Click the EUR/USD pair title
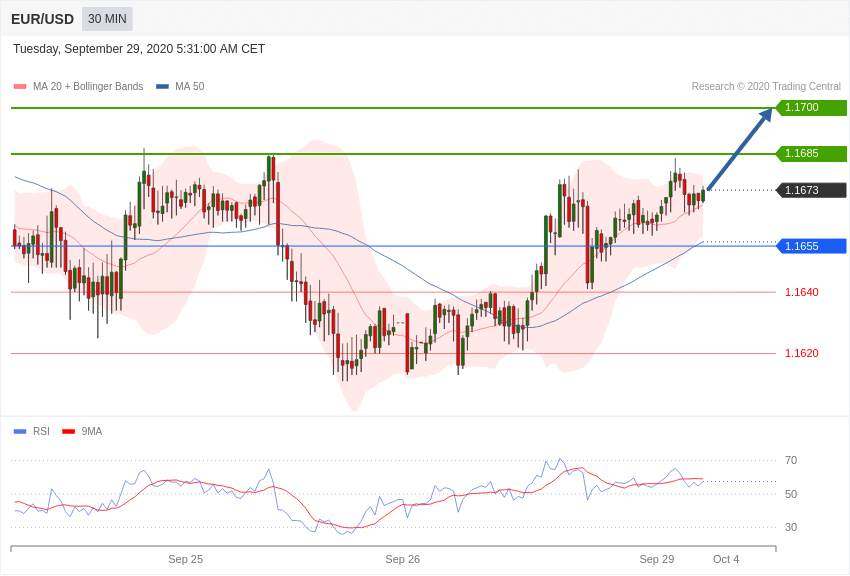This screenshot has height=576, width=850. coord(42,19)
